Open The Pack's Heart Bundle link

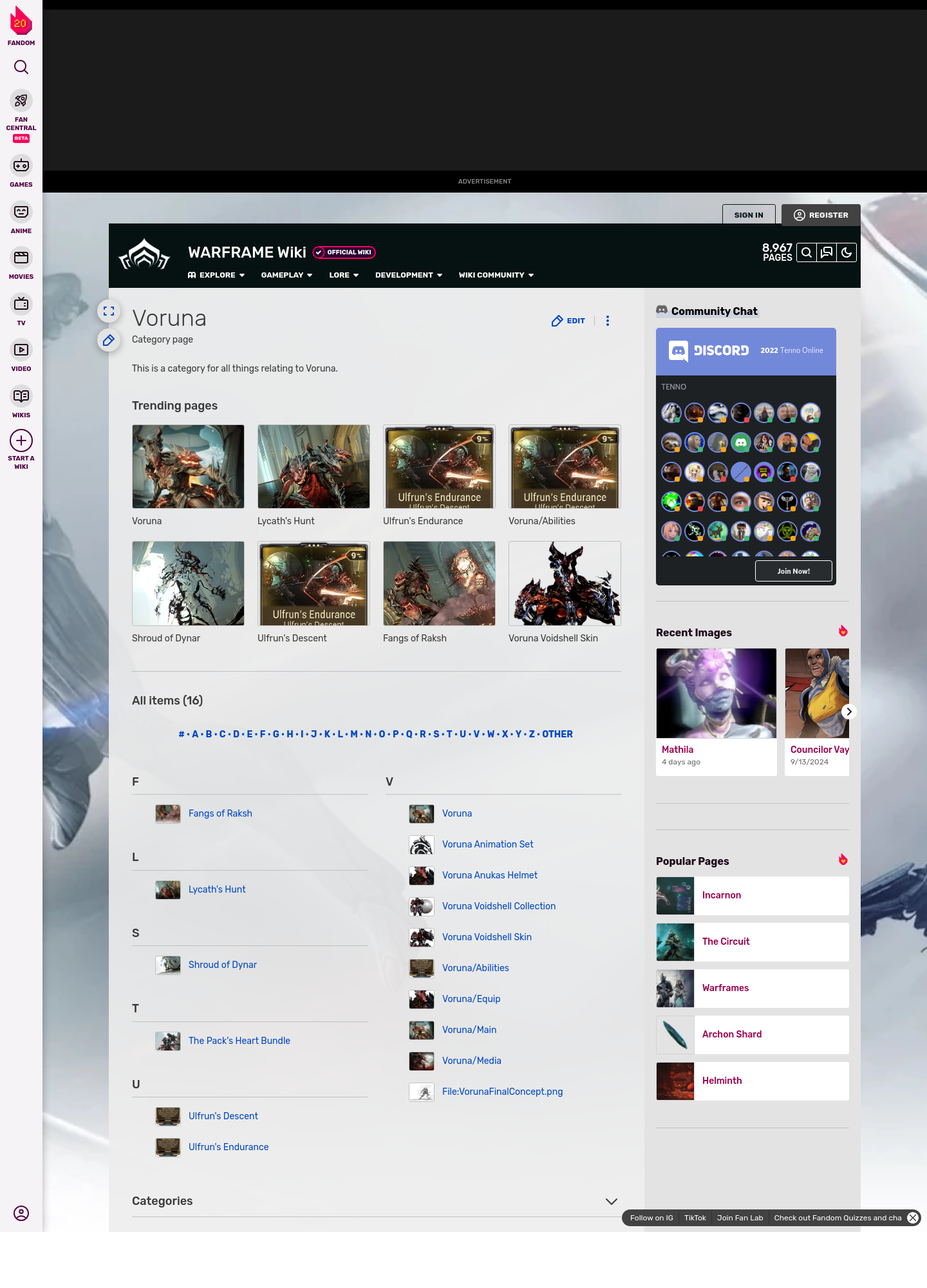point(239,1041)
